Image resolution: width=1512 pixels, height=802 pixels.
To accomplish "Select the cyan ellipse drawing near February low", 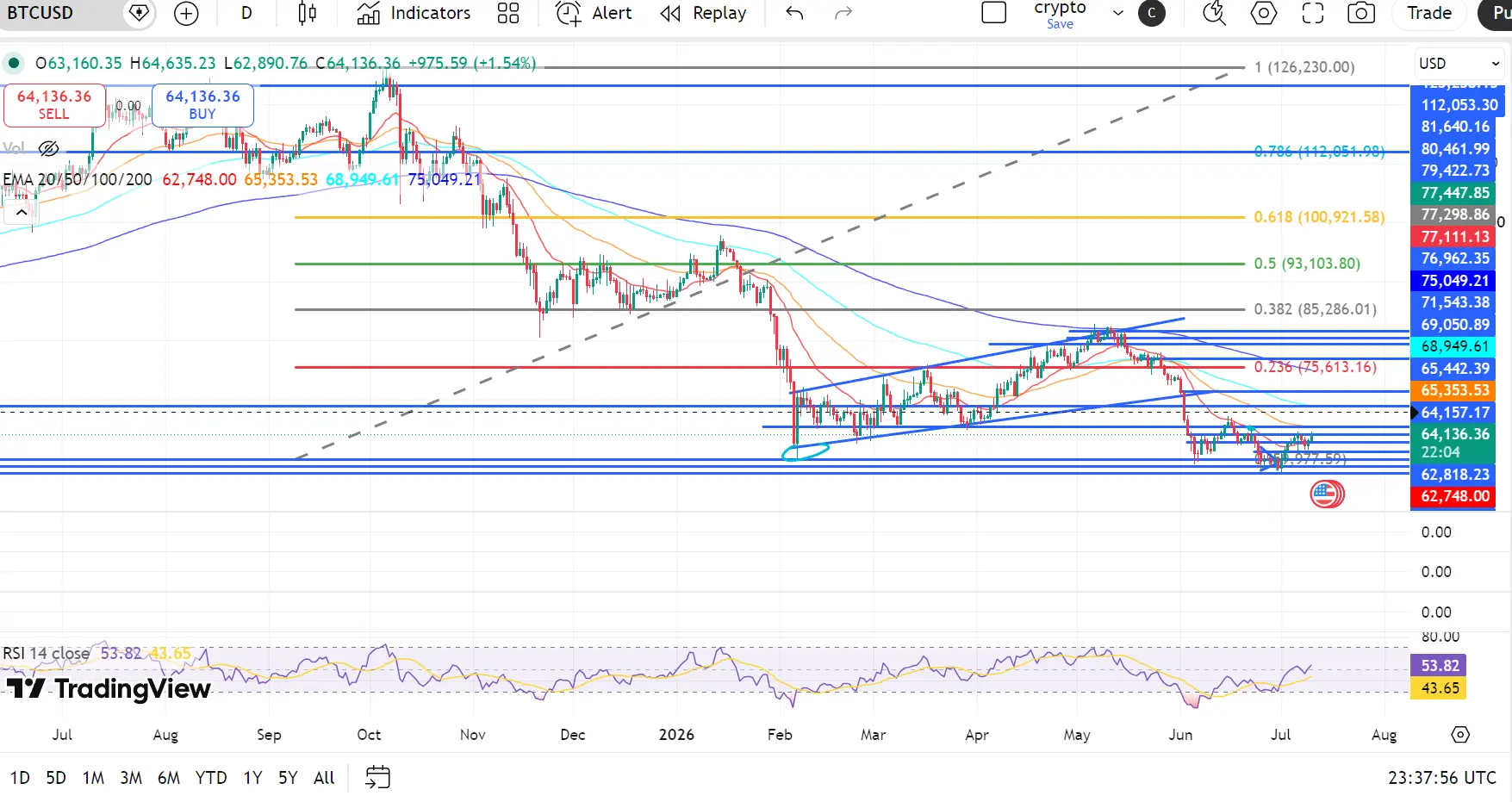I will pyautogui.click(x=806, y=451).
